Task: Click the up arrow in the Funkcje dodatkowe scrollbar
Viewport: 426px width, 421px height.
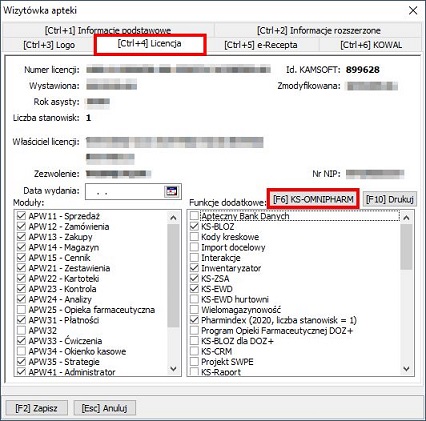Action: [x=406, y=218]
